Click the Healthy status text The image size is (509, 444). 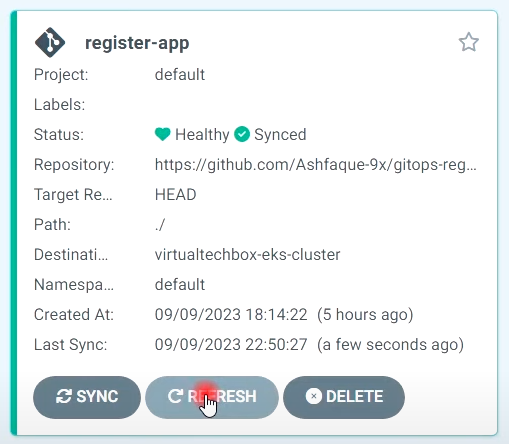tap(202, 135)
